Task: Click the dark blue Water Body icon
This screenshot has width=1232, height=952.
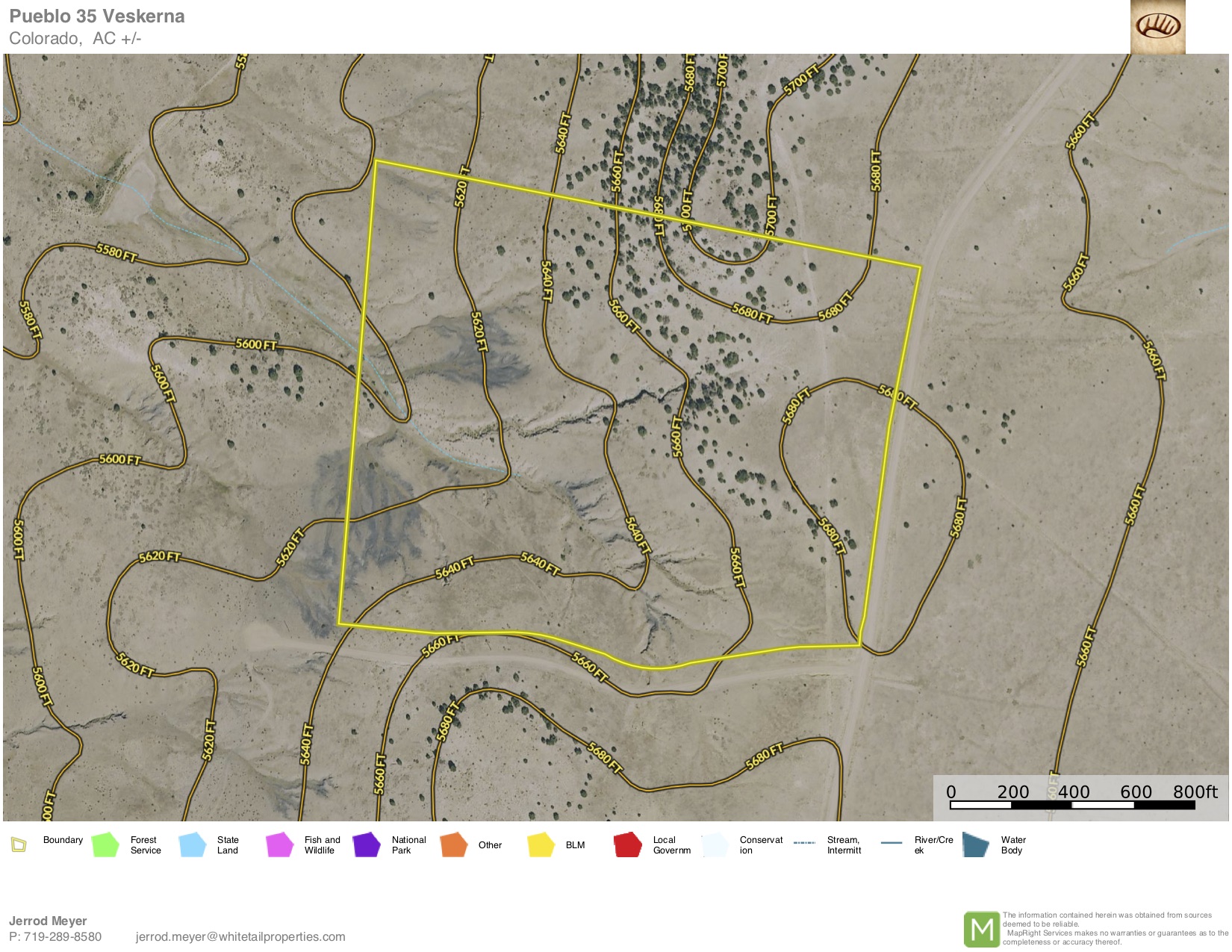Action: (975, 844)
